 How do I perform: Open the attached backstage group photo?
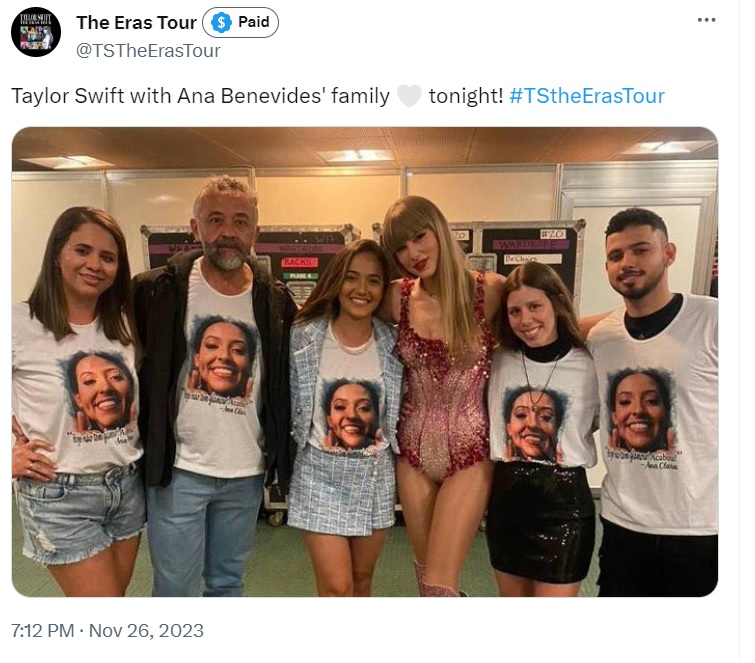click(365, 362)
